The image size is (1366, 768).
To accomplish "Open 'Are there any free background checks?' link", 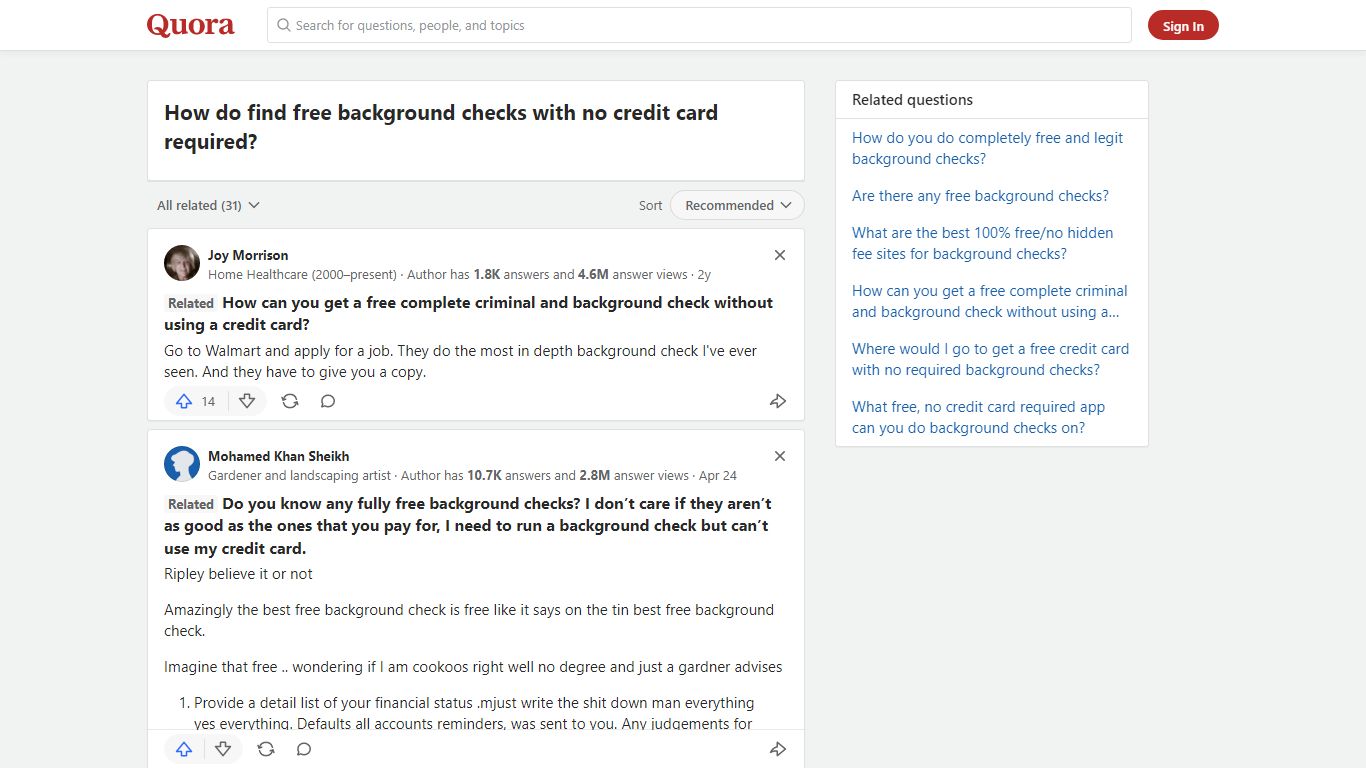I will 980,196.
